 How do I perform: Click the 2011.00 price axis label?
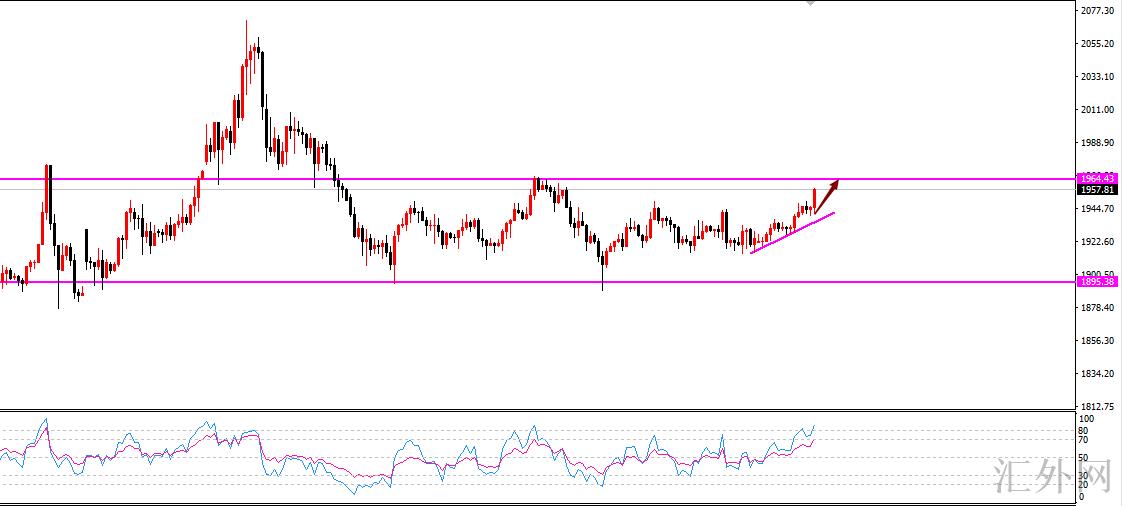click(x=1096, y=110)
